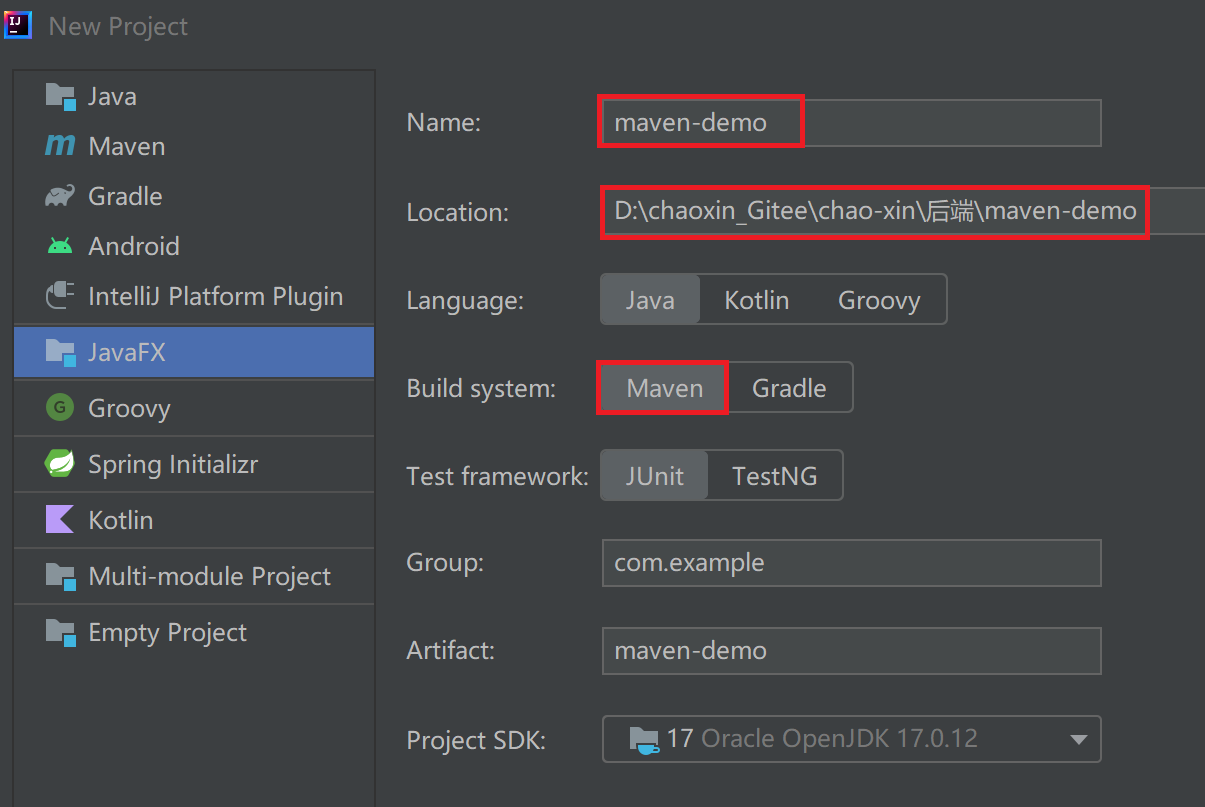Select Multi-module Project entry
1205x807 pixels.
[194, 576]
